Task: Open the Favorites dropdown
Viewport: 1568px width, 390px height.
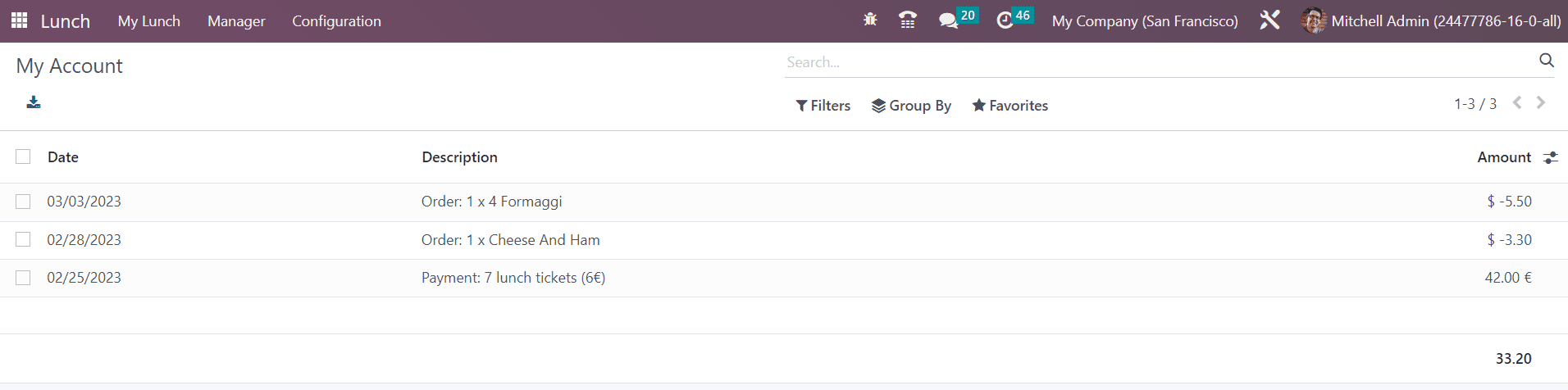Action: (x=1010, y=106)
